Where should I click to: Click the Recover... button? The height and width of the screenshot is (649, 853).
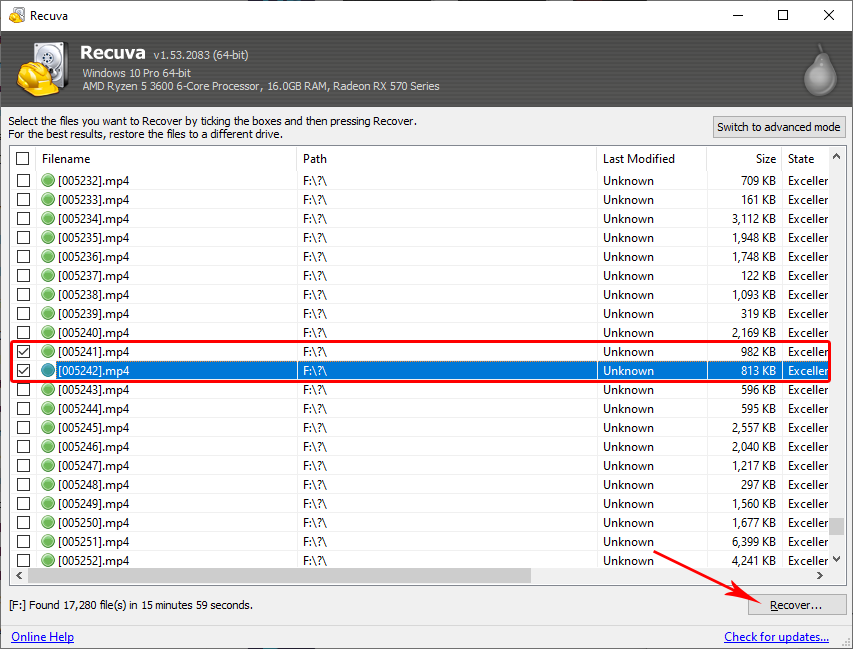tap(796, 605)
